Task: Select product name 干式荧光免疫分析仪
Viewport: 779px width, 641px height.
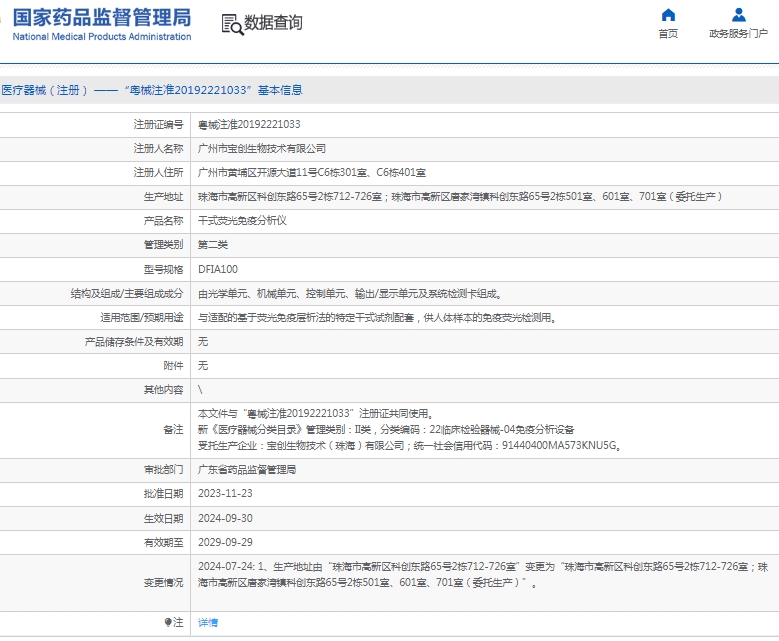Action: [x=242, y=220]
